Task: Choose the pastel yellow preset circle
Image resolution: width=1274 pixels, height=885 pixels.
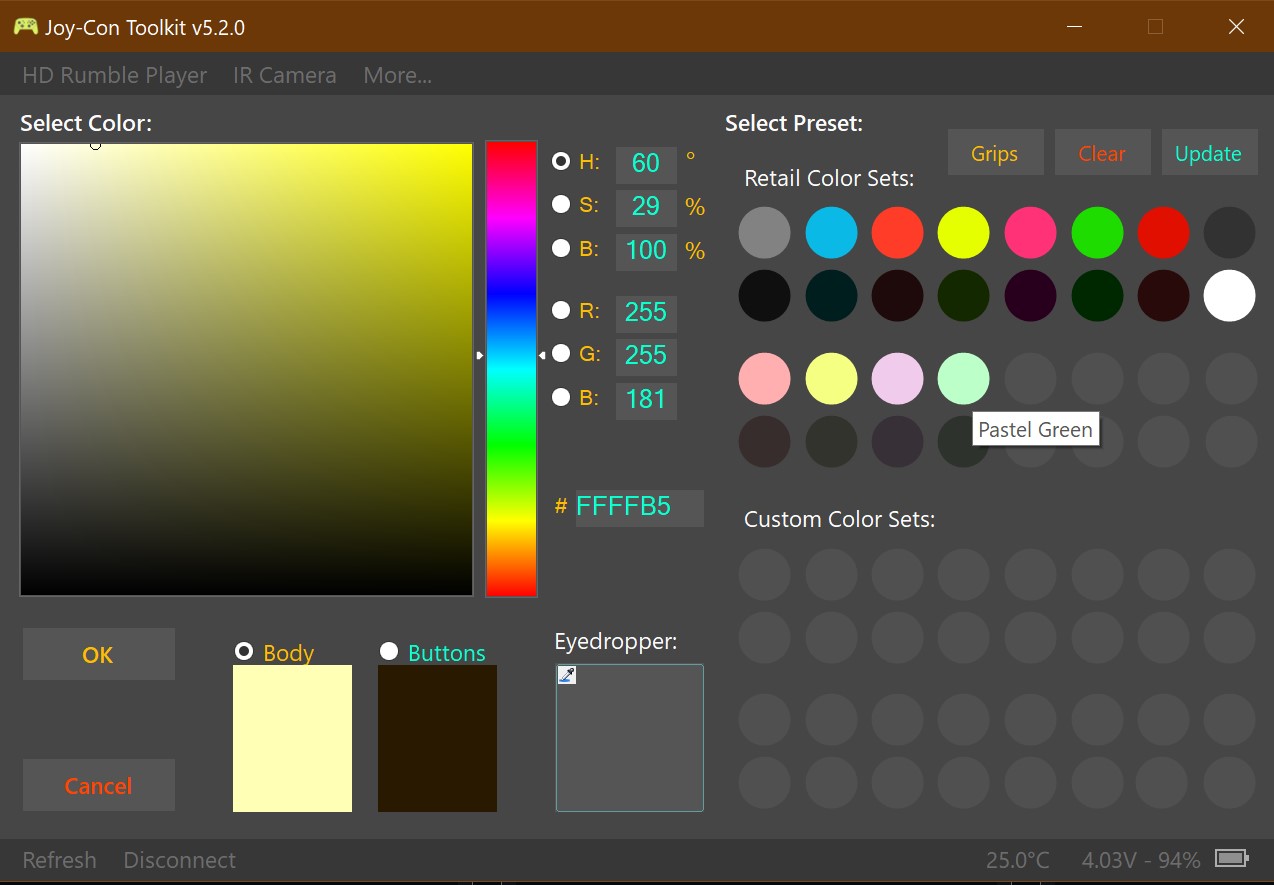Action: click(831, 379)
